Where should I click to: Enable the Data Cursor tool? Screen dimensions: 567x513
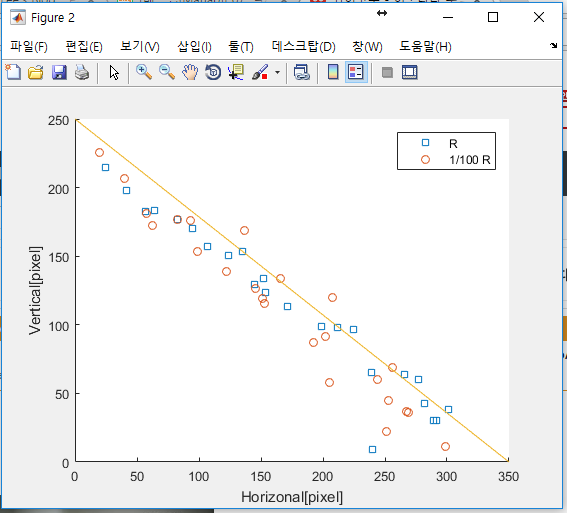click(x=236, y=72)
